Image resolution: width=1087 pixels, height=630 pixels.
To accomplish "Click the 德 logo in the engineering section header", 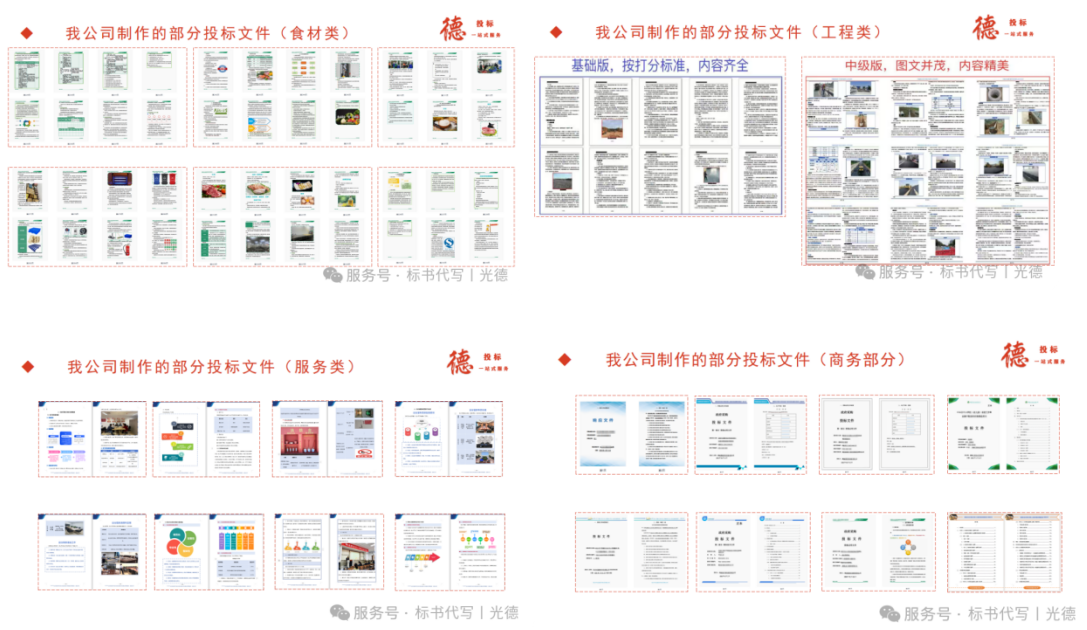I will [985, 26].
